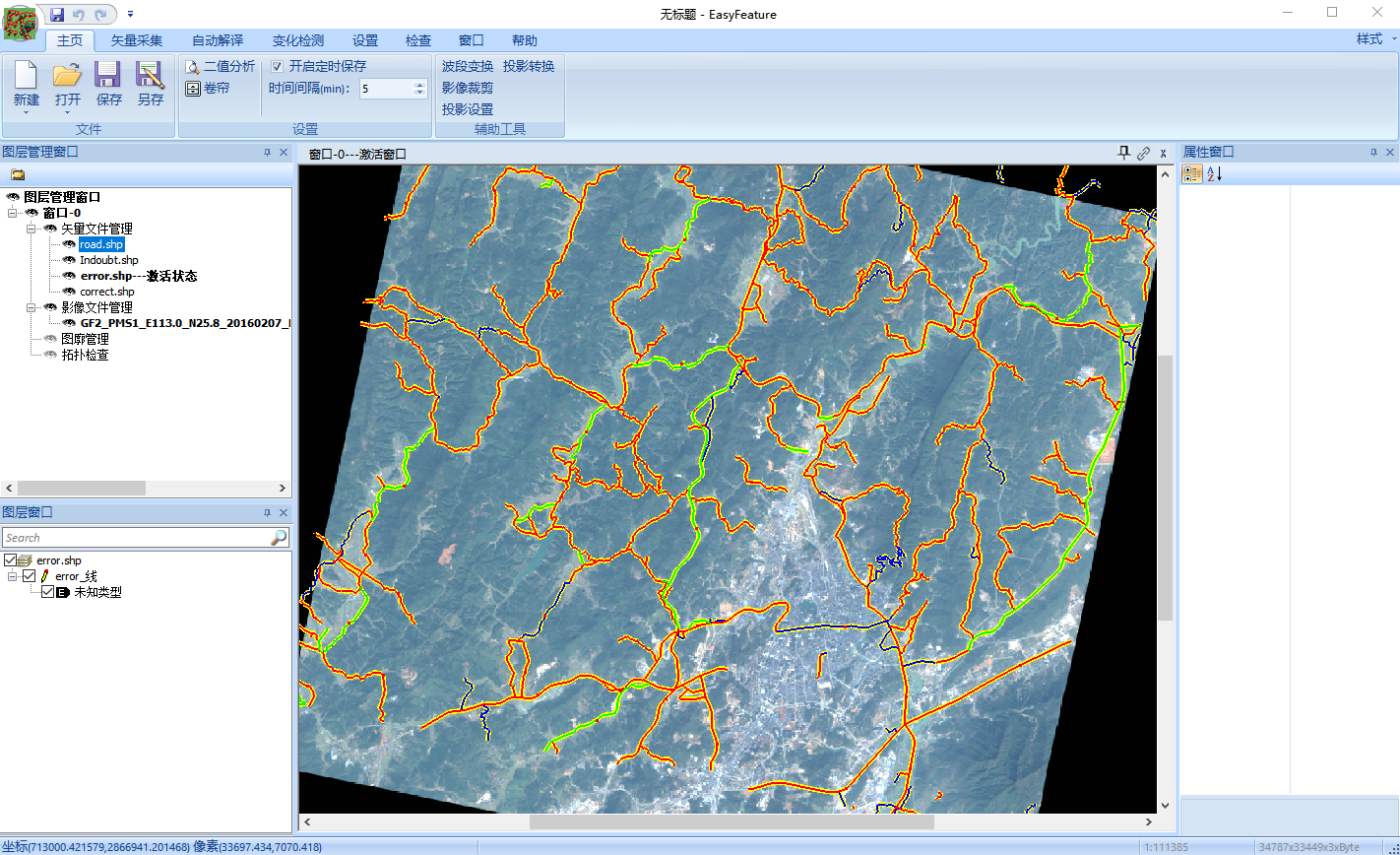Click the 波段变换 button
This screenshot has width=1400, height=855.
(468, 66)
